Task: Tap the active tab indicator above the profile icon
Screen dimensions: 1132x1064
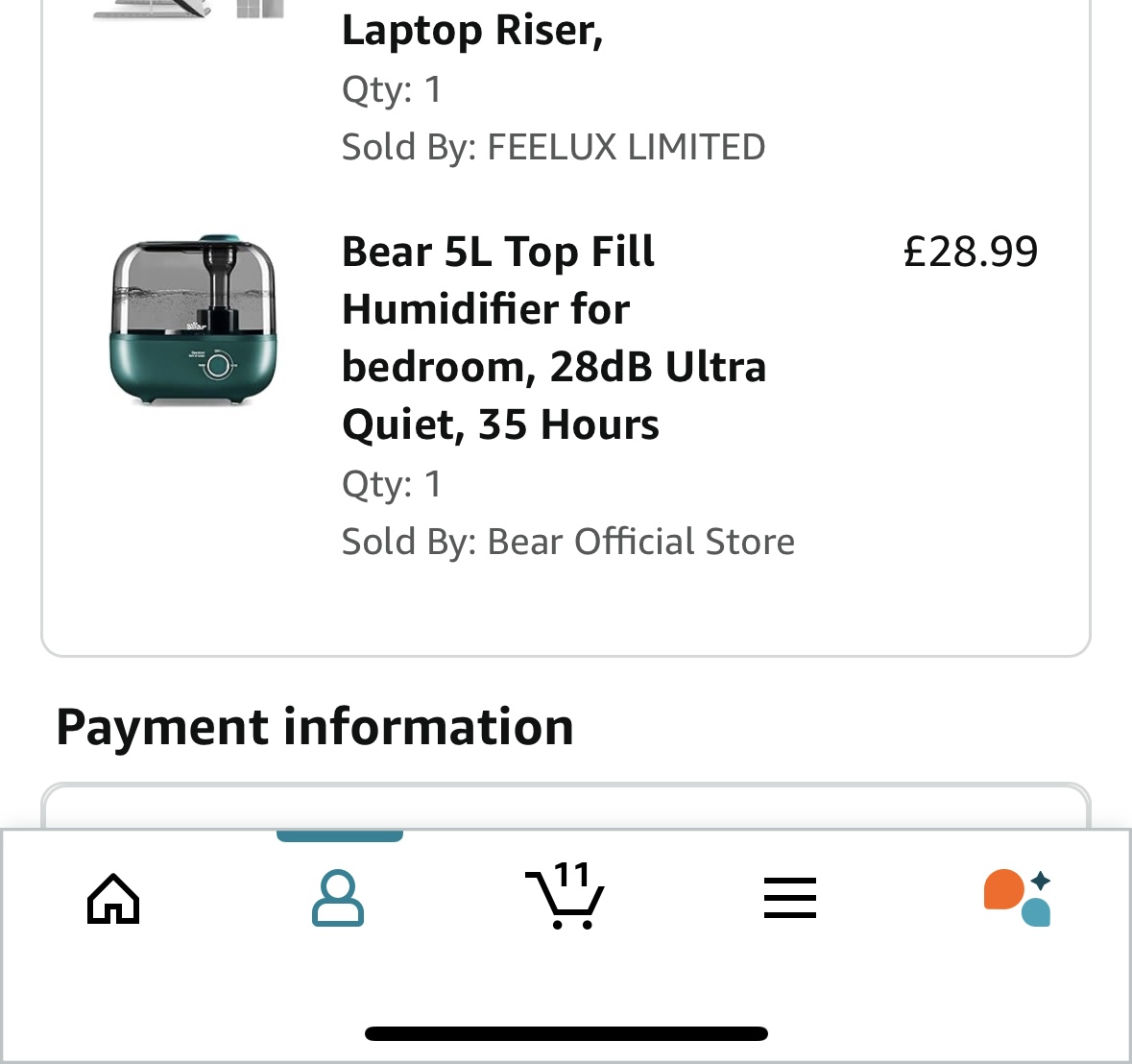Action: pos(339,835)
